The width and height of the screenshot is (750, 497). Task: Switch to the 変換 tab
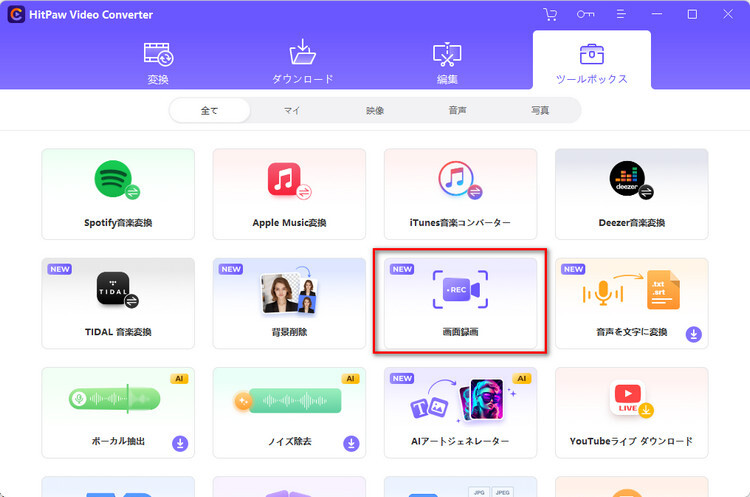(x=158, y=63)
